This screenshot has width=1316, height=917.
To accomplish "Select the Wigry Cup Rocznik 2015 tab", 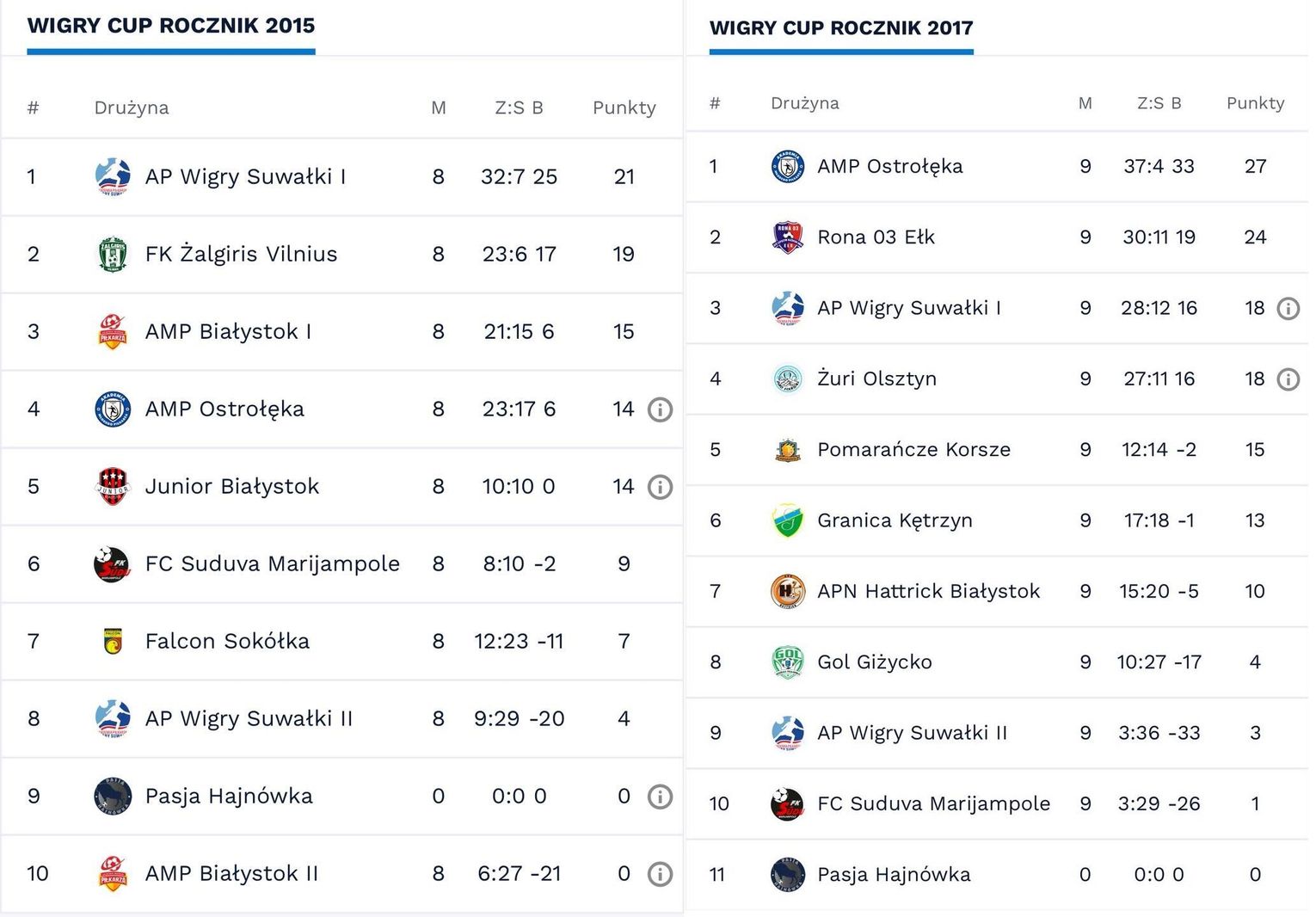I will [171, 26].
